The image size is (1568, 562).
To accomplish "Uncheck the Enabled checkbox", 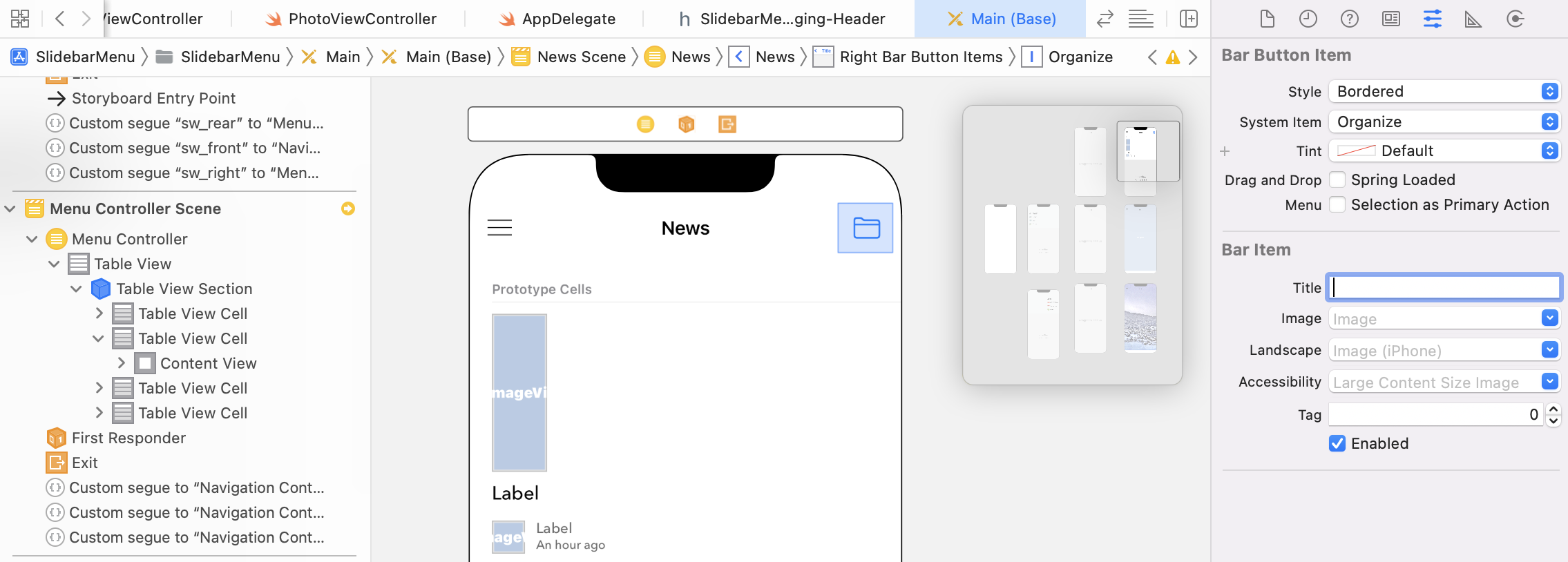I will 1337,443.
